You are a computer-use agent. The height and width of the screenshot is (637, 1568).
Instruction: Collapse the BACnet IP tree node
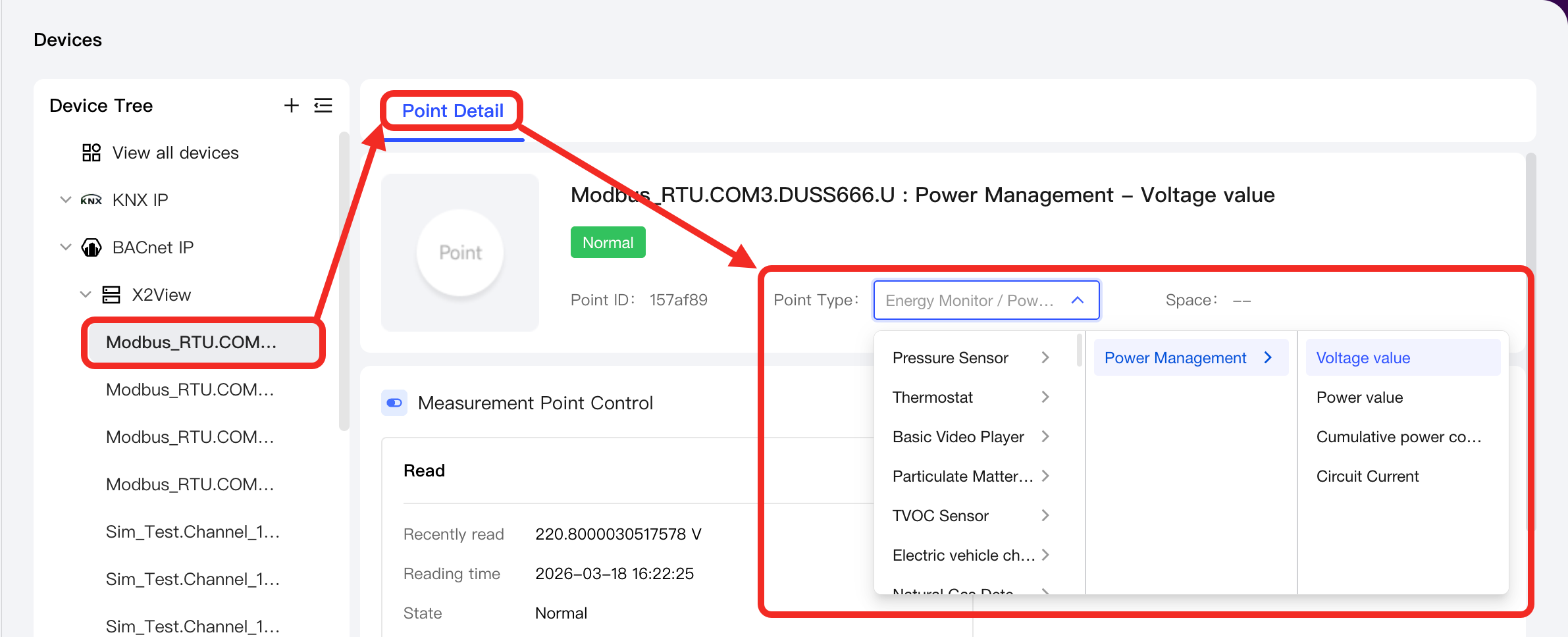[x=65, y=247]
